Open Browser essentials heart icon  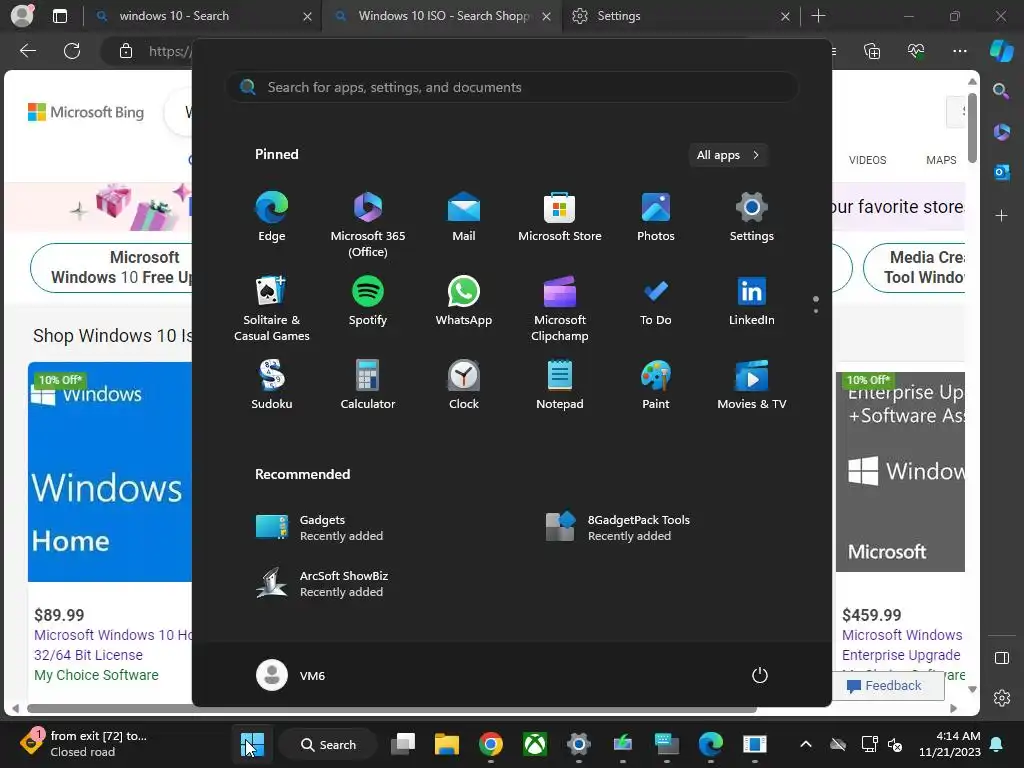click(916, 51)
